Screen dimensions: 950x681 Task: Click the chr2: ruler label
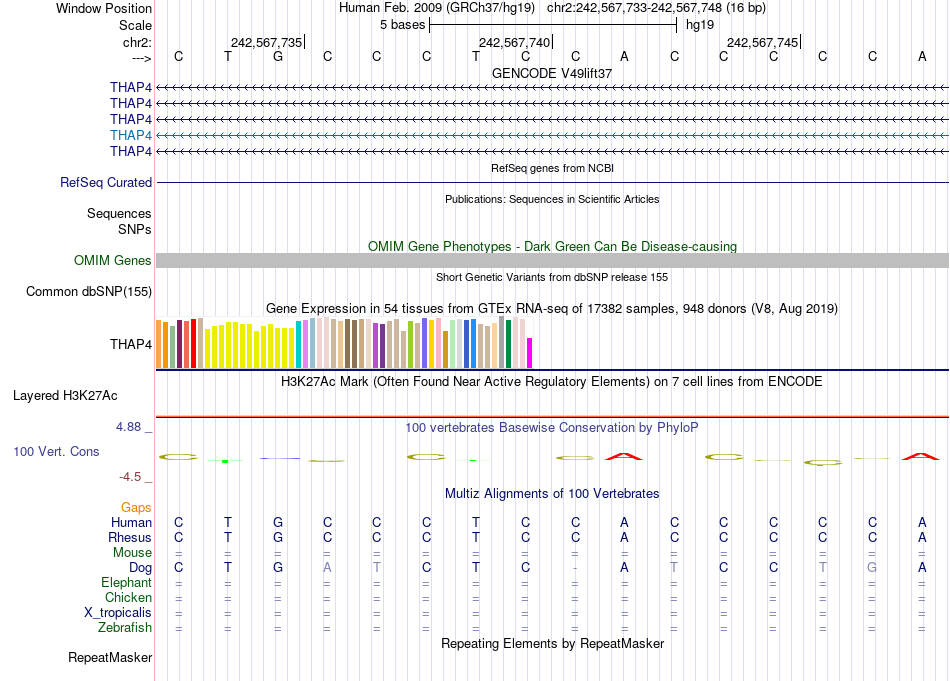(x=137, y=42)
